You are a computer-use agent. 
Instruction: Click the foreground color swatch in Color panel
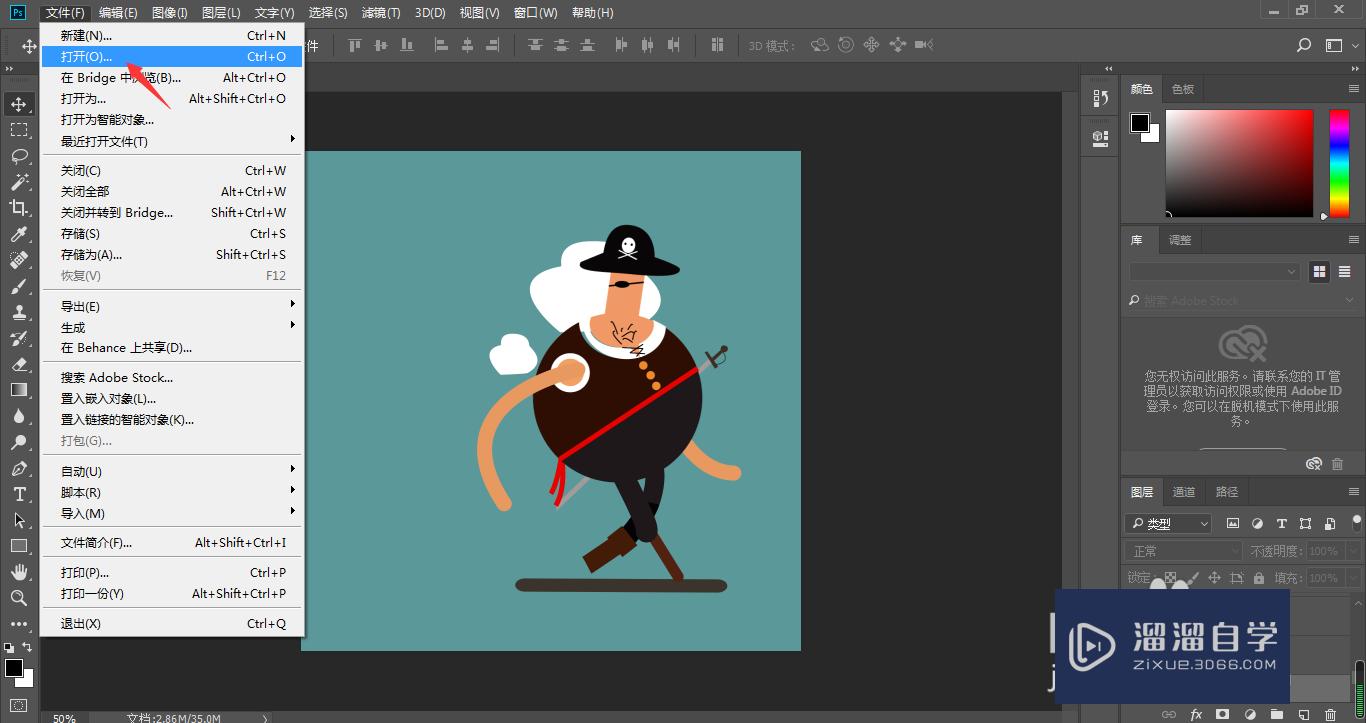[1139, 122]
